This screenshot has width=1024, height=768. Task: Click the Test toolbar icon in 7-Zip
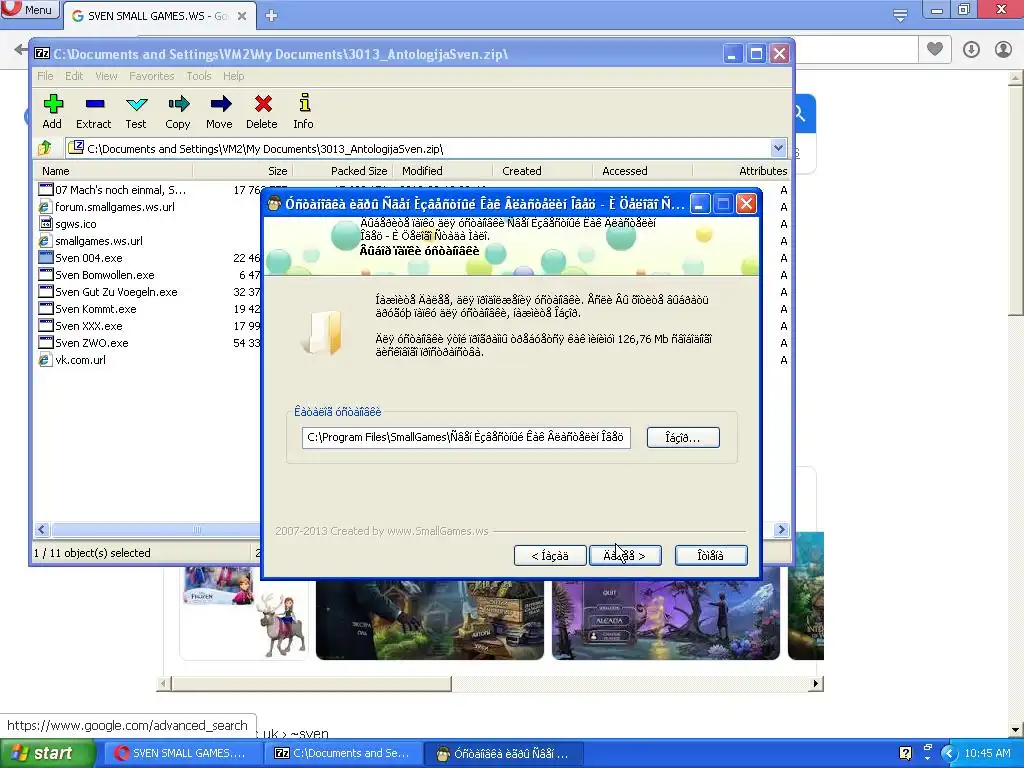[136, 112]
